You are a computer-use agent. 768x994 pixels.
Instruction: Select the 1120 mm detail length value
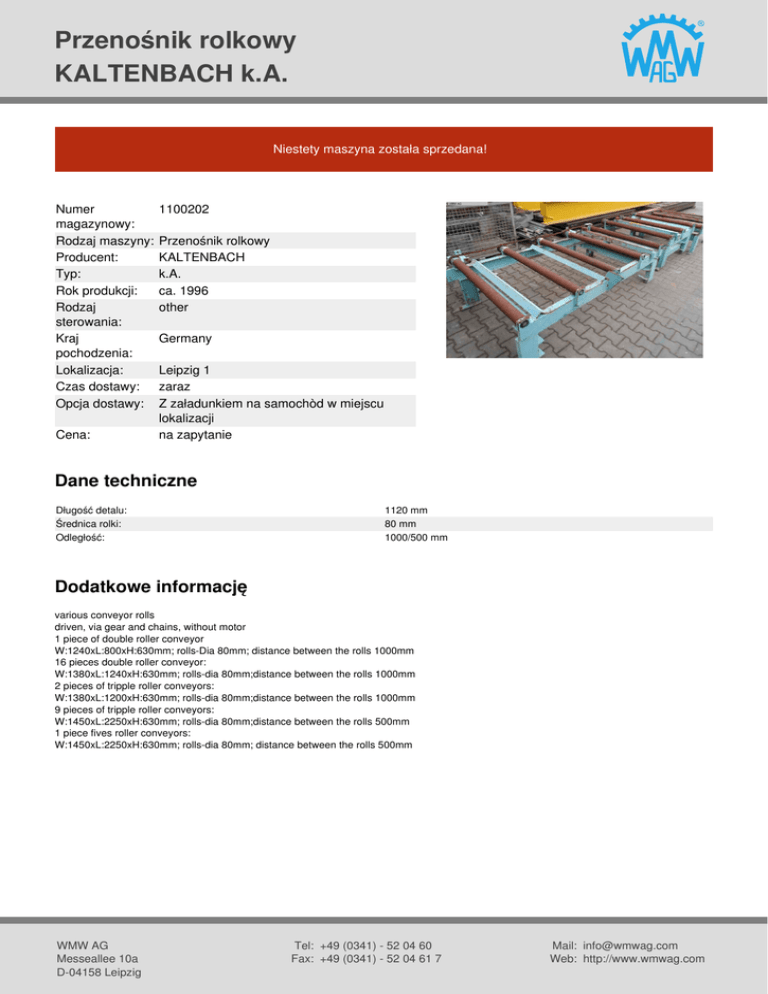(407, 509)
